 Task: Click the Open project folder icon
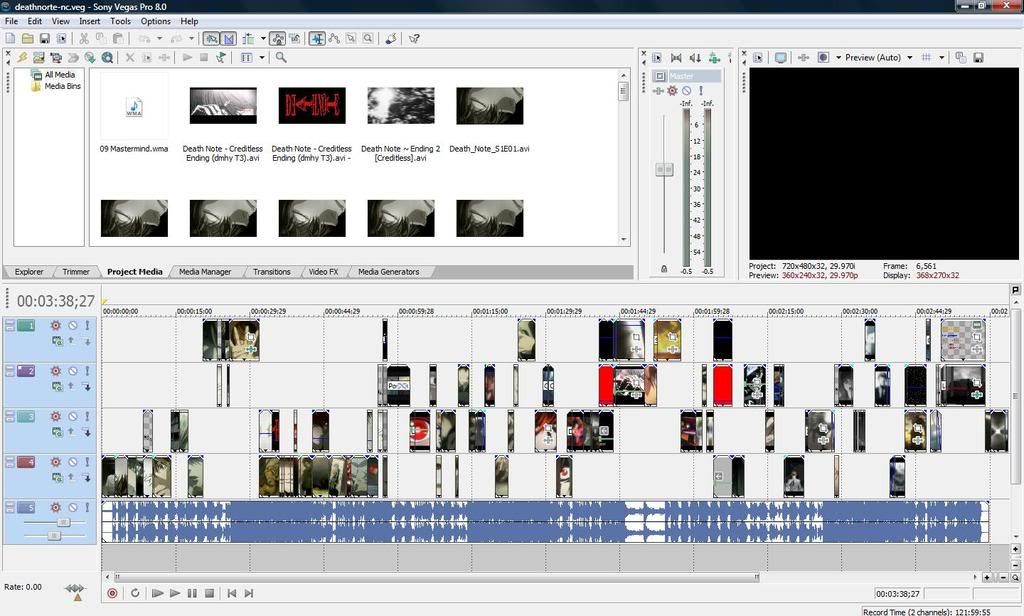point(27,39)
